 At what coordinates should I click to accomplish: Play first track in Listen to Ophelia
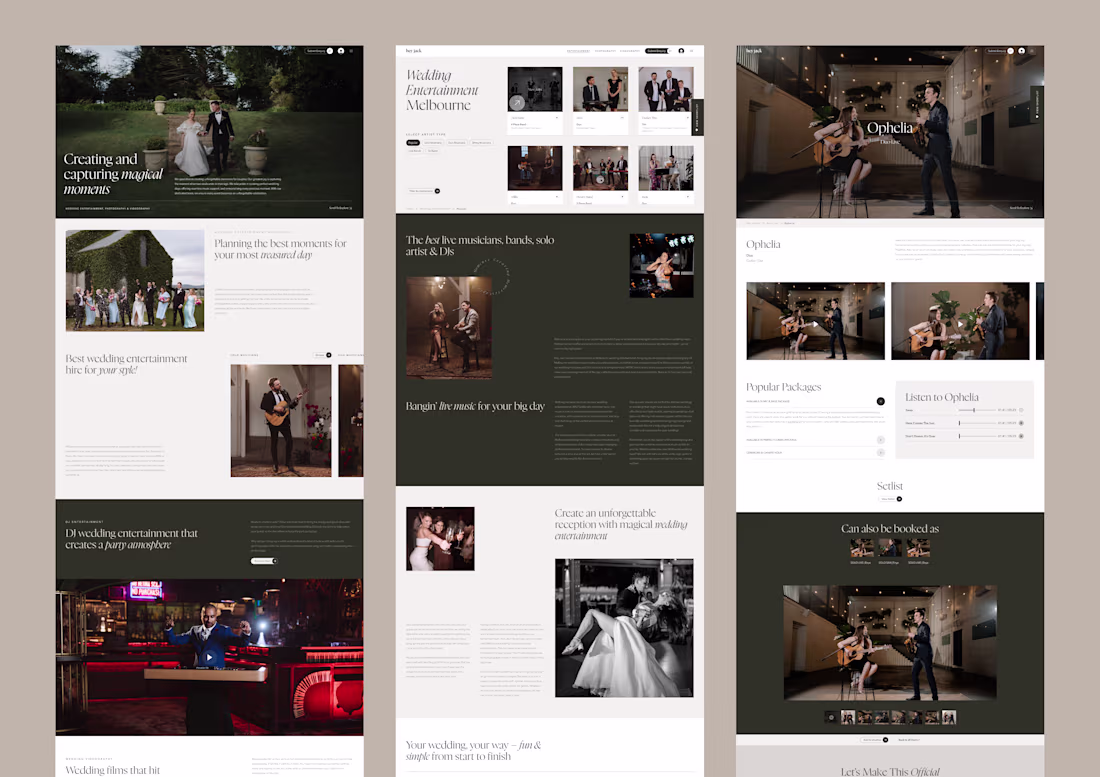[1021, 410]
